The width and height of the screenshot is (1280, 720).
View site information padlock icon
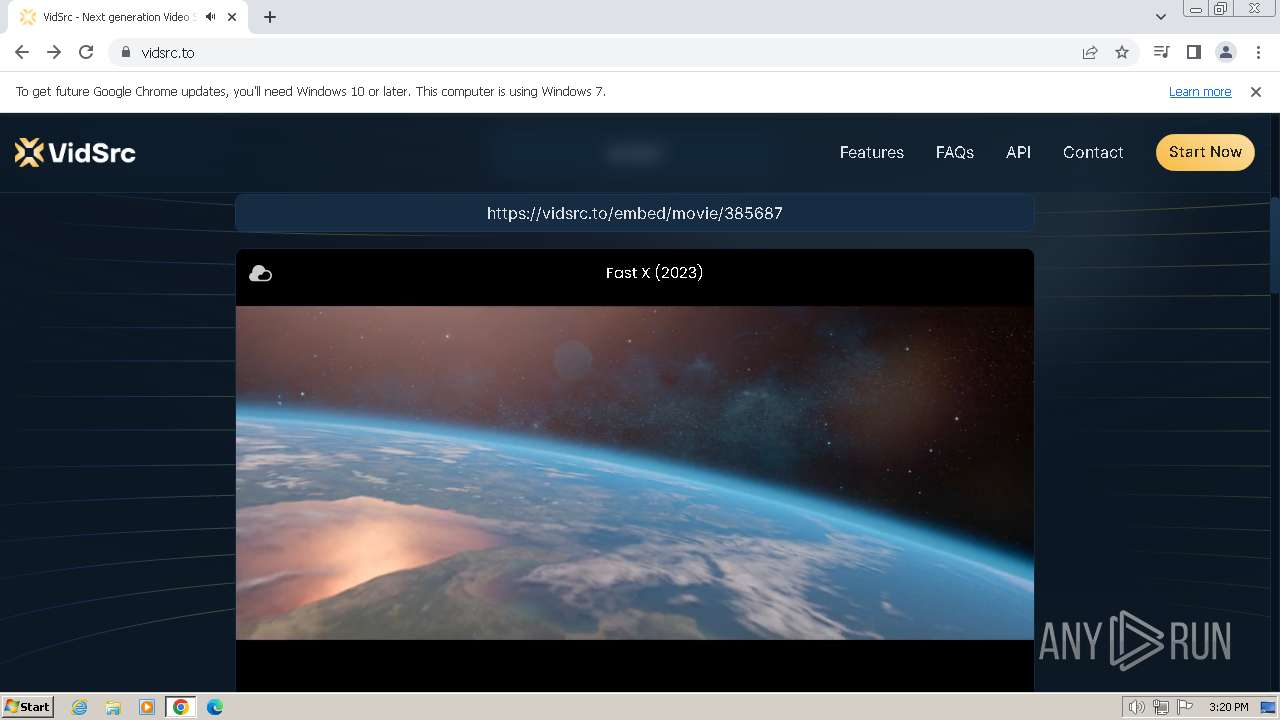pyautogui.click(x=125, y=52)
